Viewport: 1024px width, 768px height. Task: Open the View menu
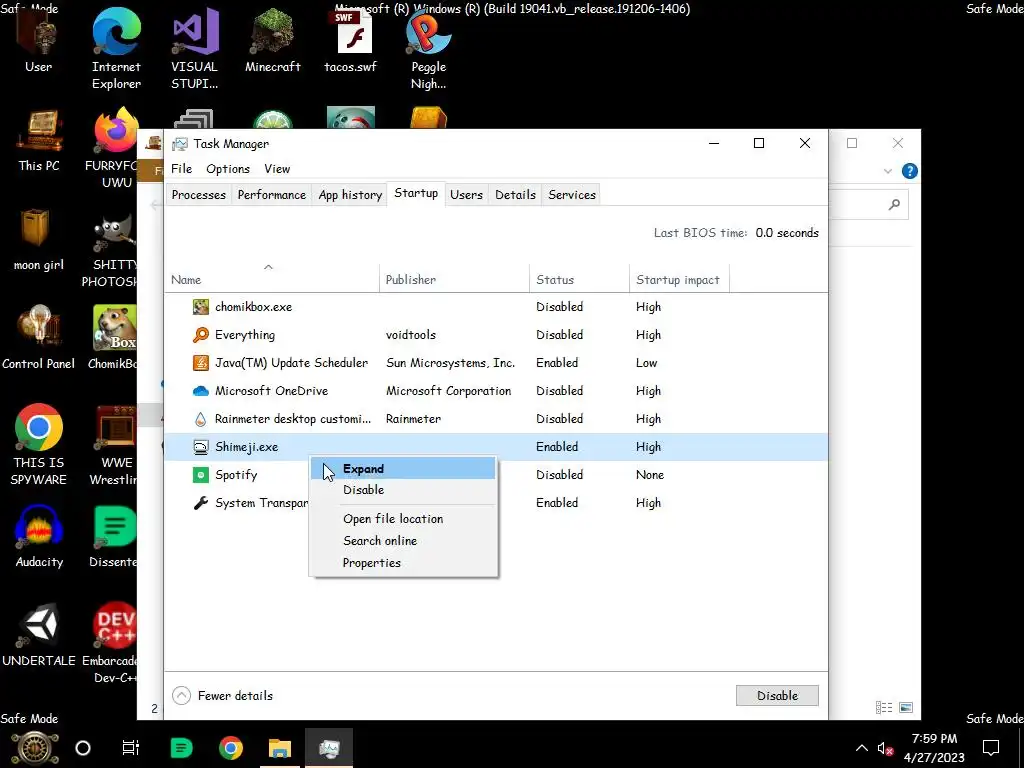pos(277,168)
